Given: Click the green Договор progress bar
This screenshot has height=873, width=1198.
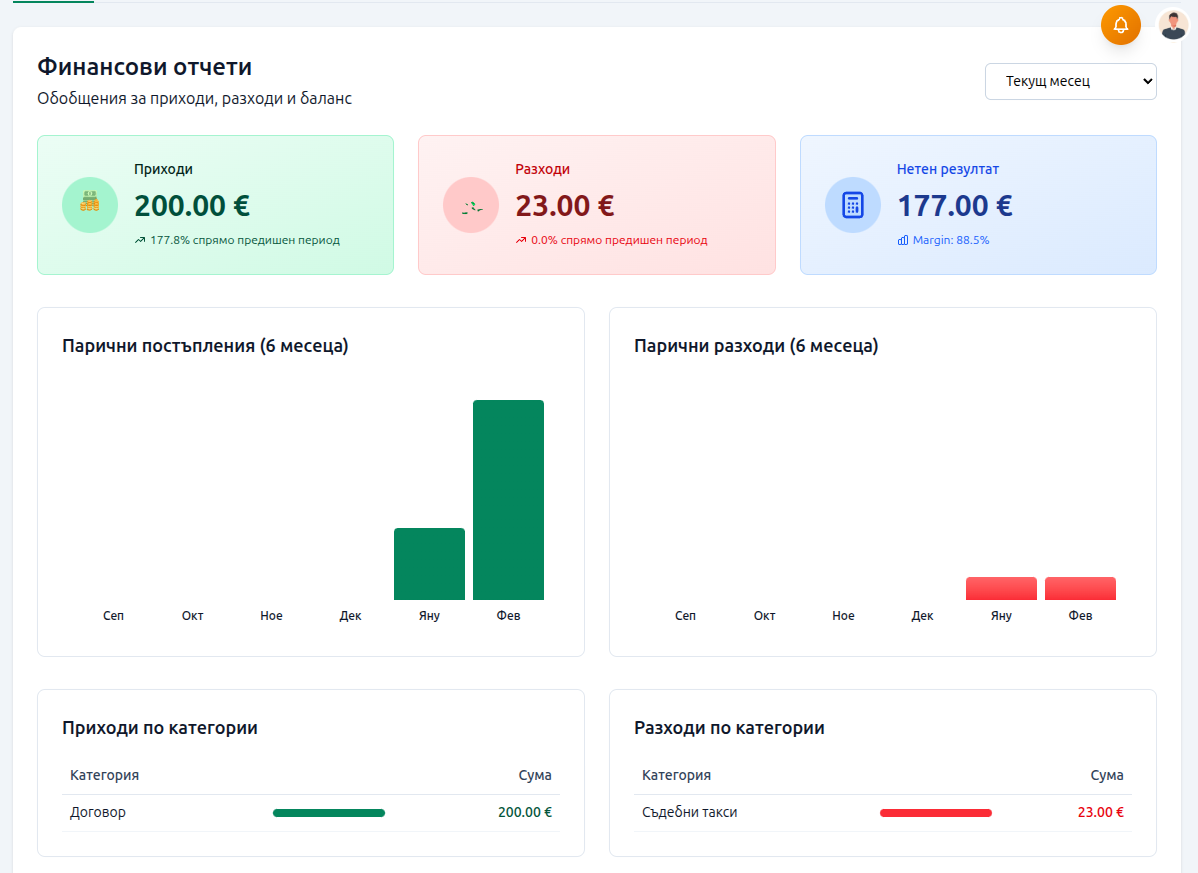Looking at the screenshot, I should tap(329, 813).
